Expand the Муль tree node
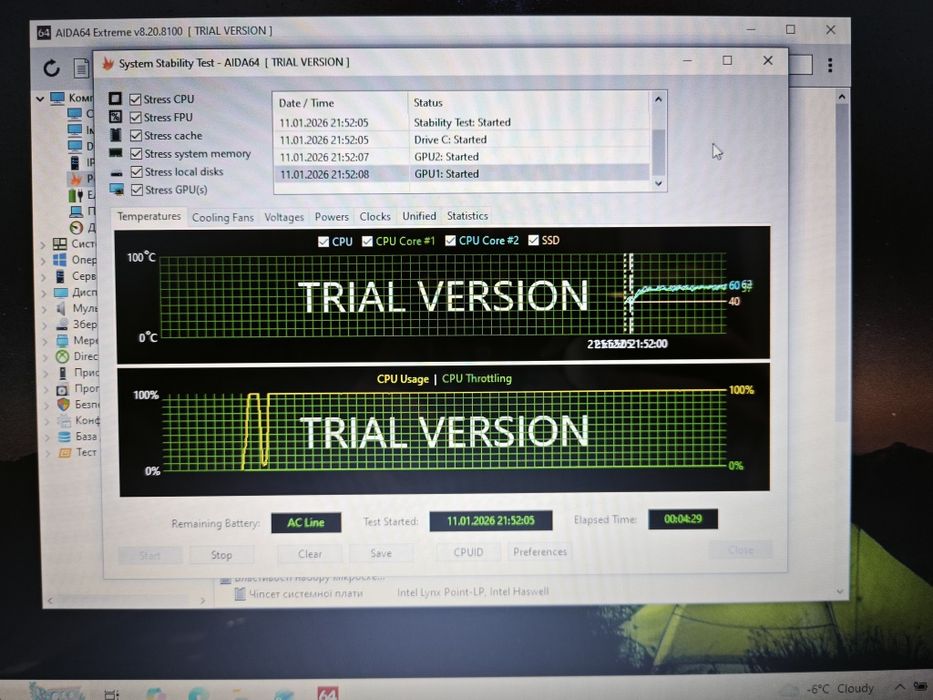 point(44,309)
